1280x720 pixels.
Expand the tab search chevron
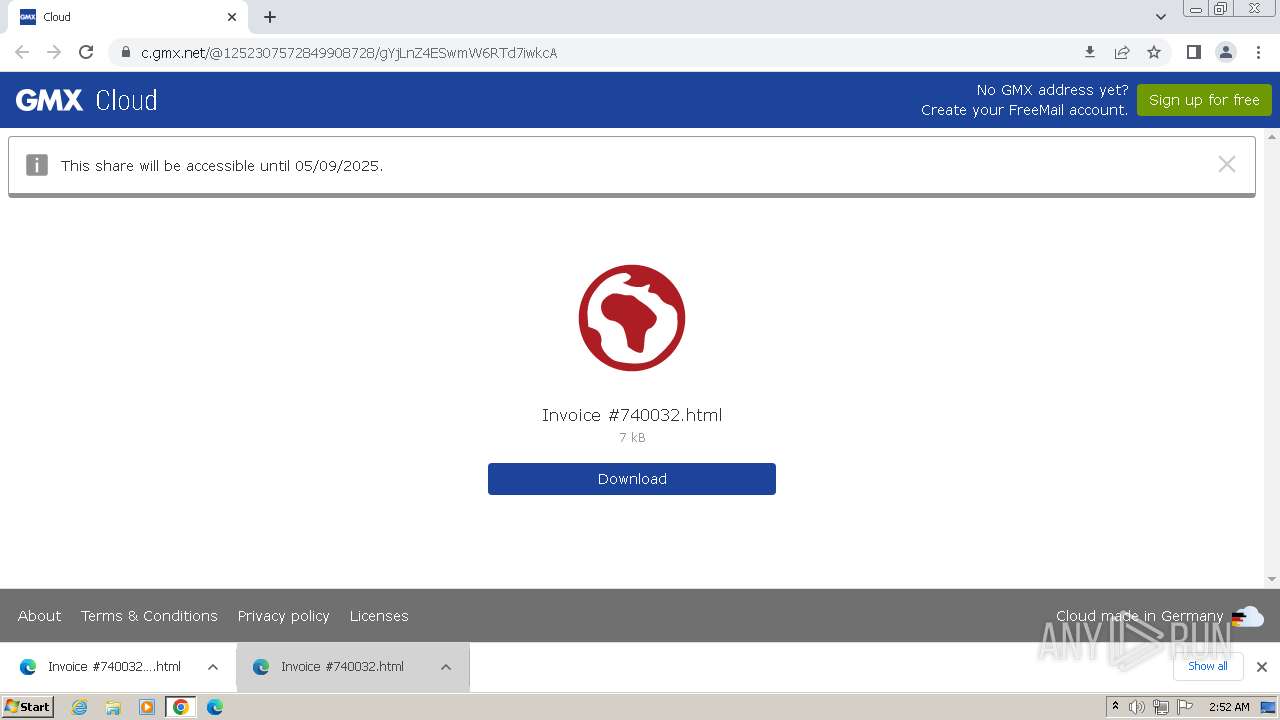pos(1160,17)
